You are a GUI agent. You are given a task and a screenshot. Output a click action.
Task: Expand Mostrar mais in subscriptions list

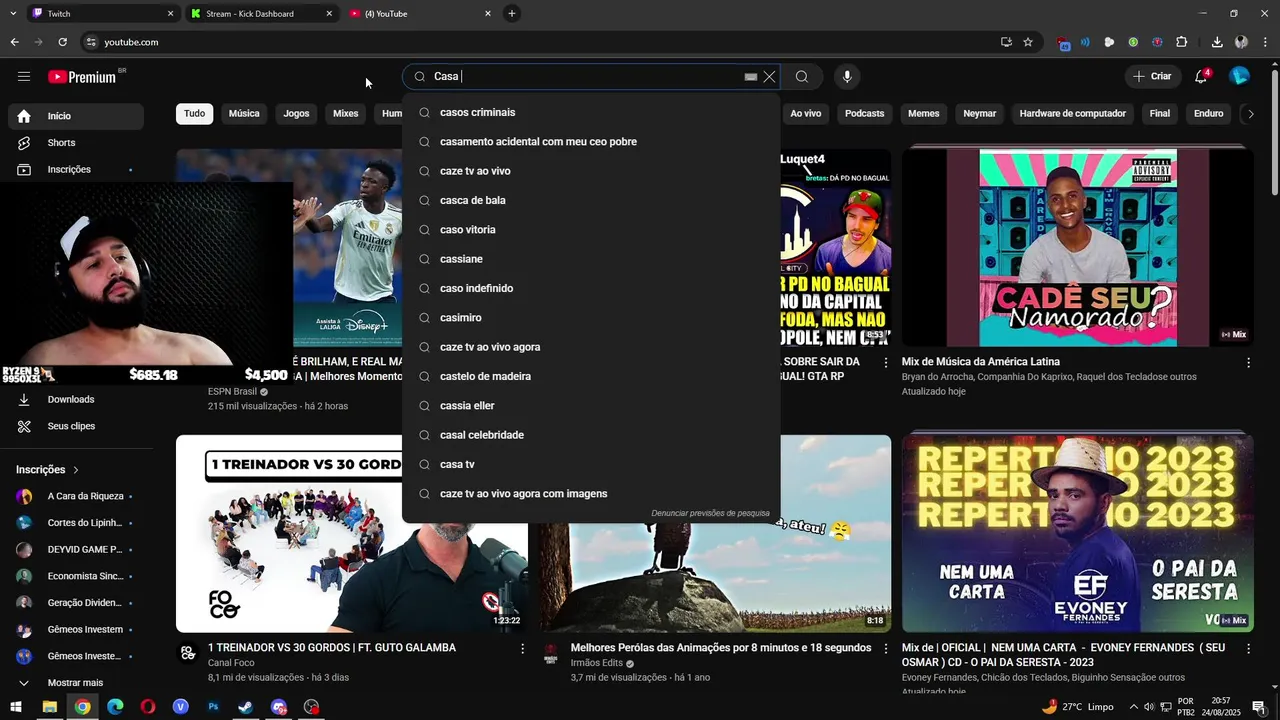point(76,683)
